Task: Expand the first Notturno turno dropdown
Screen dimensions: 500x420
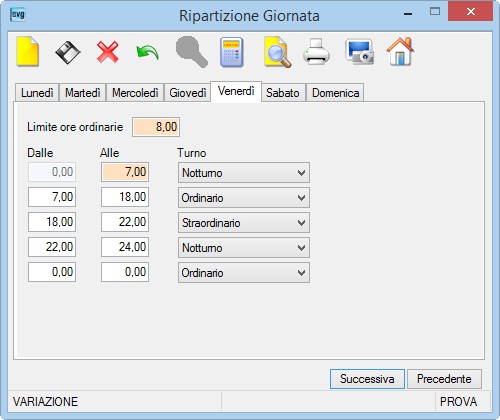Action: tap(244, 173)
